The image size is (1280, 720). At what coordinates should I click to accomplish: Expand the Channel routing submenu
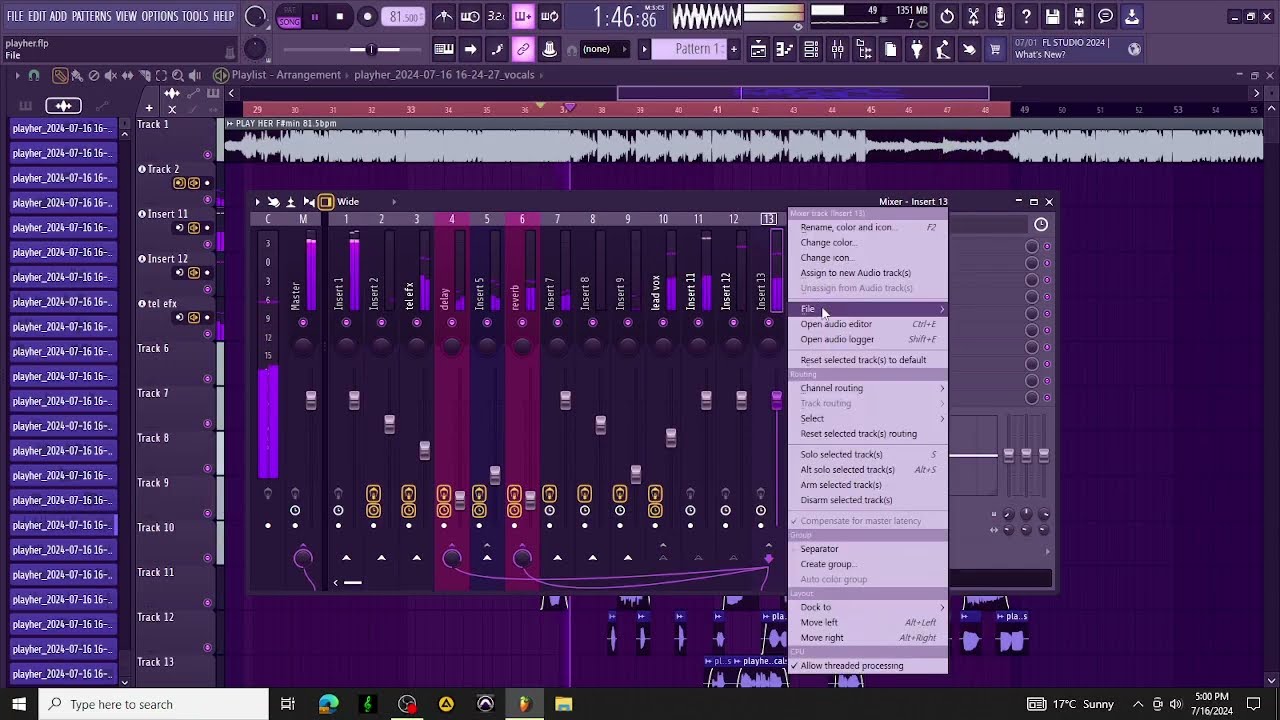pyautogui.click(x=867, y=388)
